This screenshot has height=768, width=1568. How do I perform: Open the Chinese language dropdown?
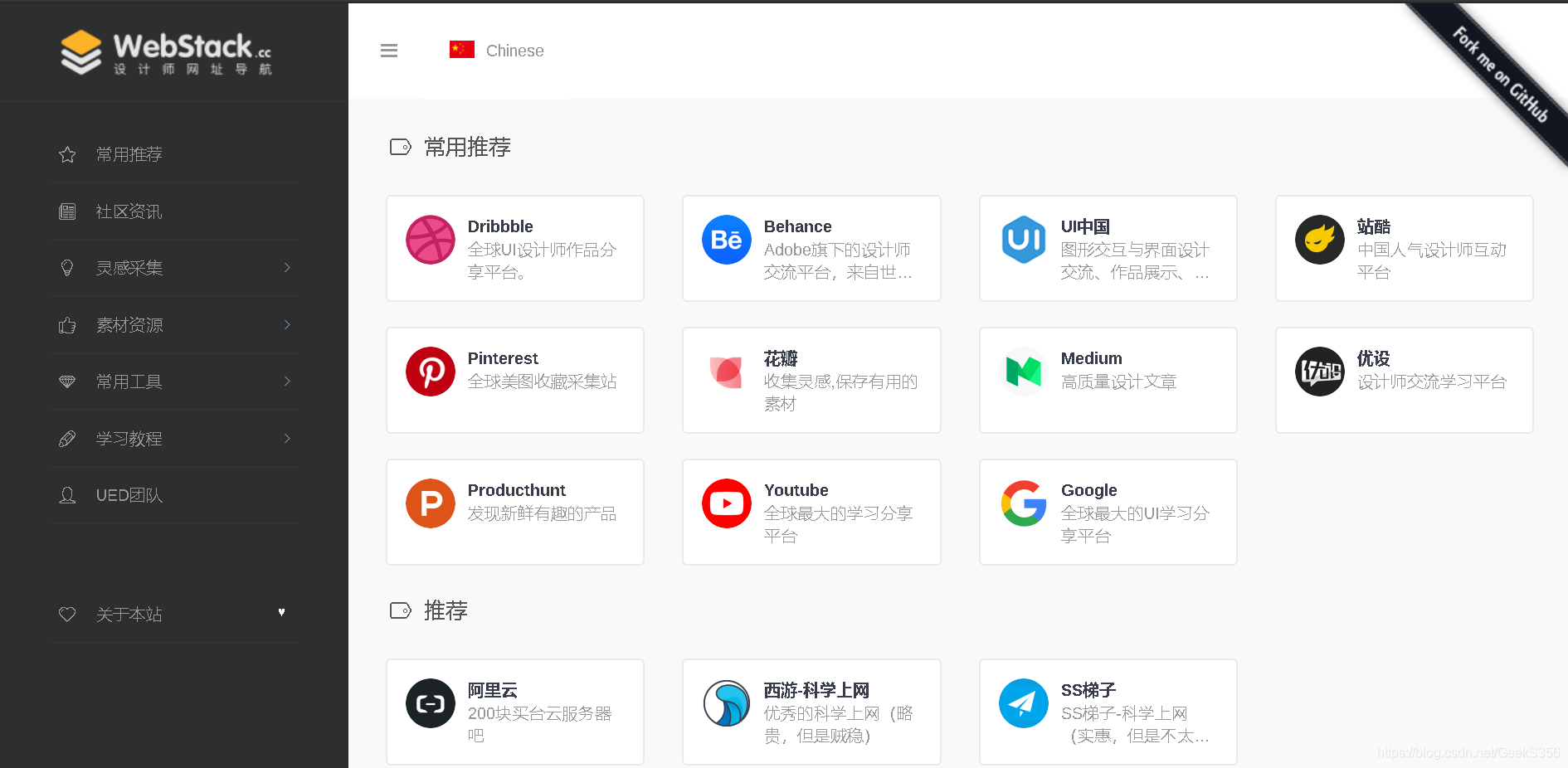pyautogui.click(x=497, y=51)
